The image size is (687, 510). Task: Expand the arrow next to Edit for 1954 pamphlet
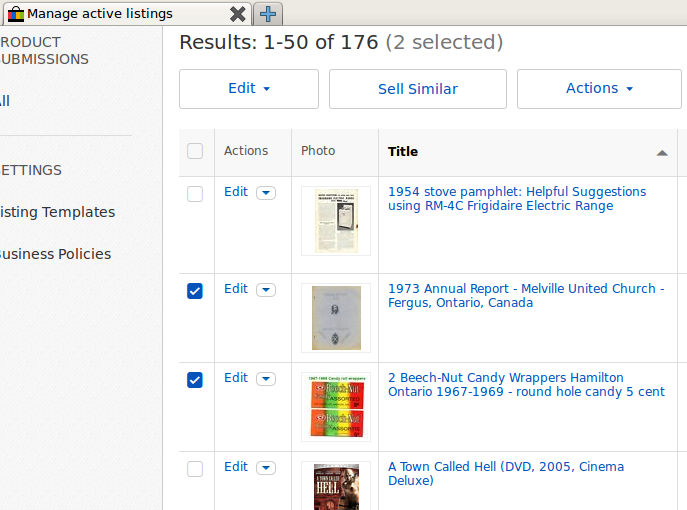click(265, 193)
